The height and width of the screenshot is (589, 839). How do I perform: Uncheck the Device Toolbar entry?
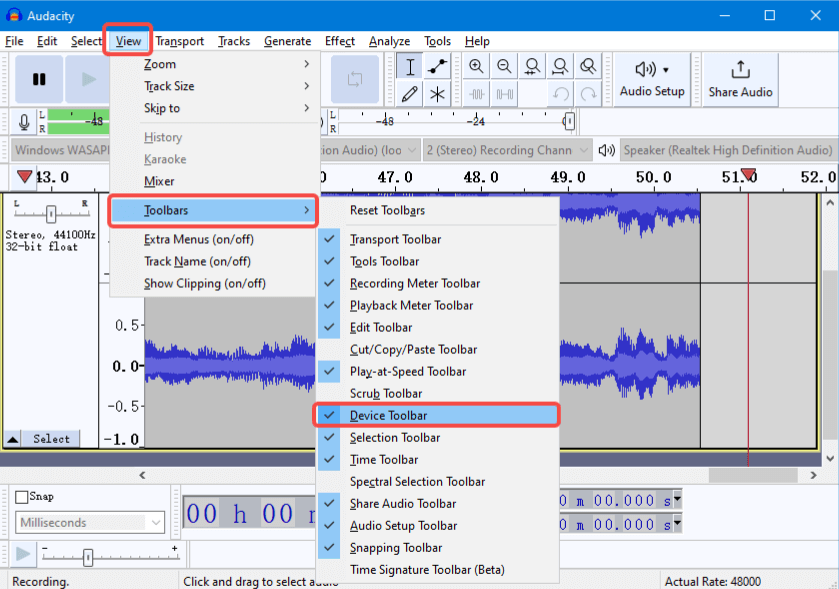pos(438,415)
